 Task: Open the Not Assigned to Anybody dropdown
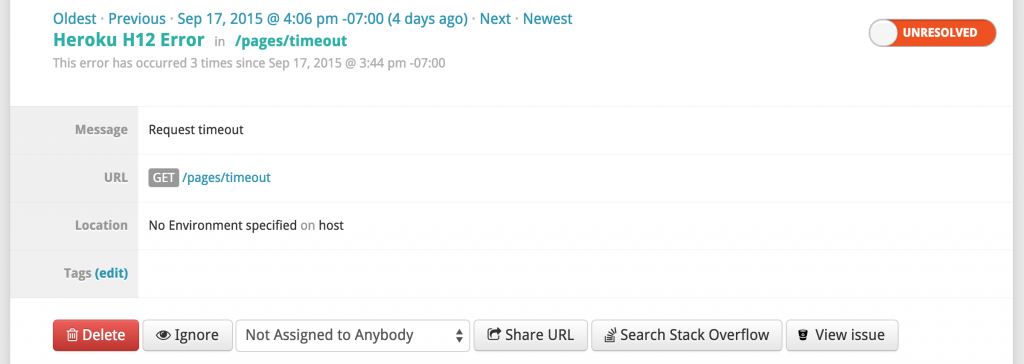pos(353,335)
